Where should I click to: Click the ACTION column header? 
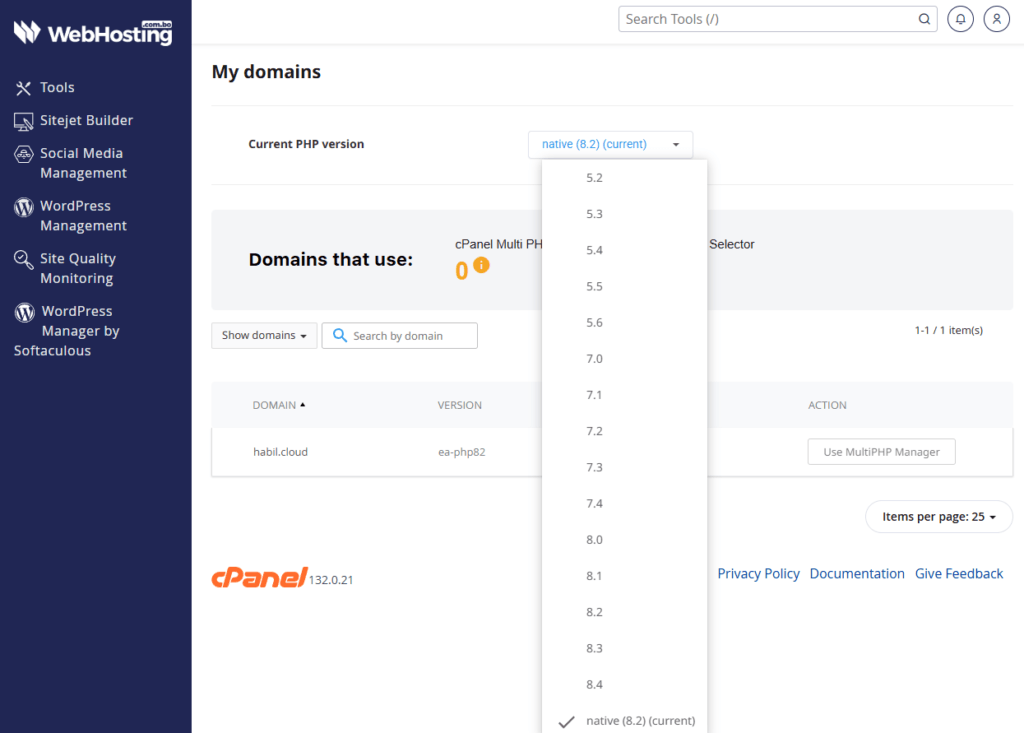click(827, 405)
